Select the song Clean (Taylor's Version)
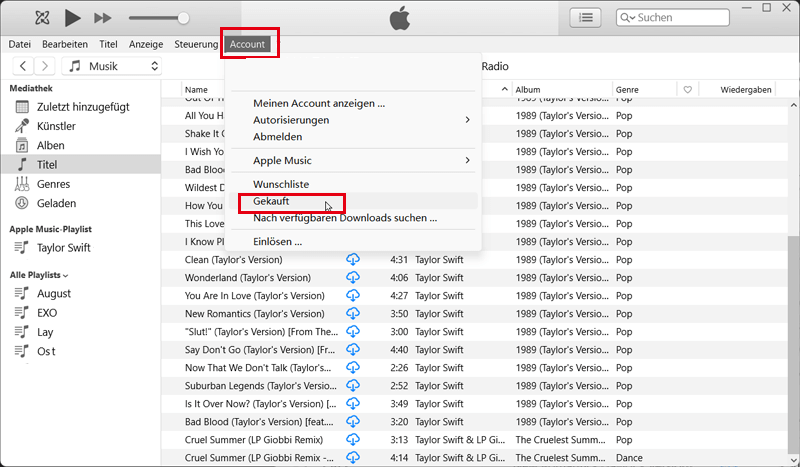The width and height of the screenshot is (800, 467). (234, 260)
